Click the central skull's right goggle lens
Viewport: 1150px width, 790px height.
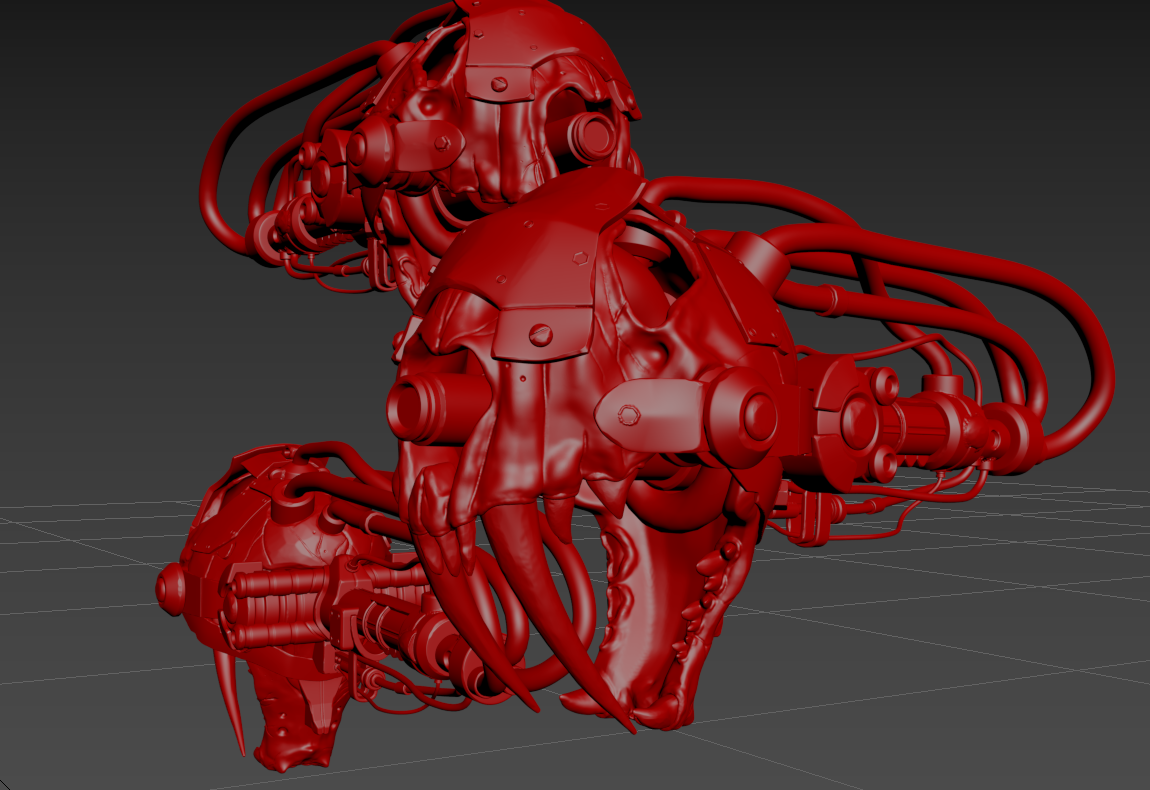point(748,417)
